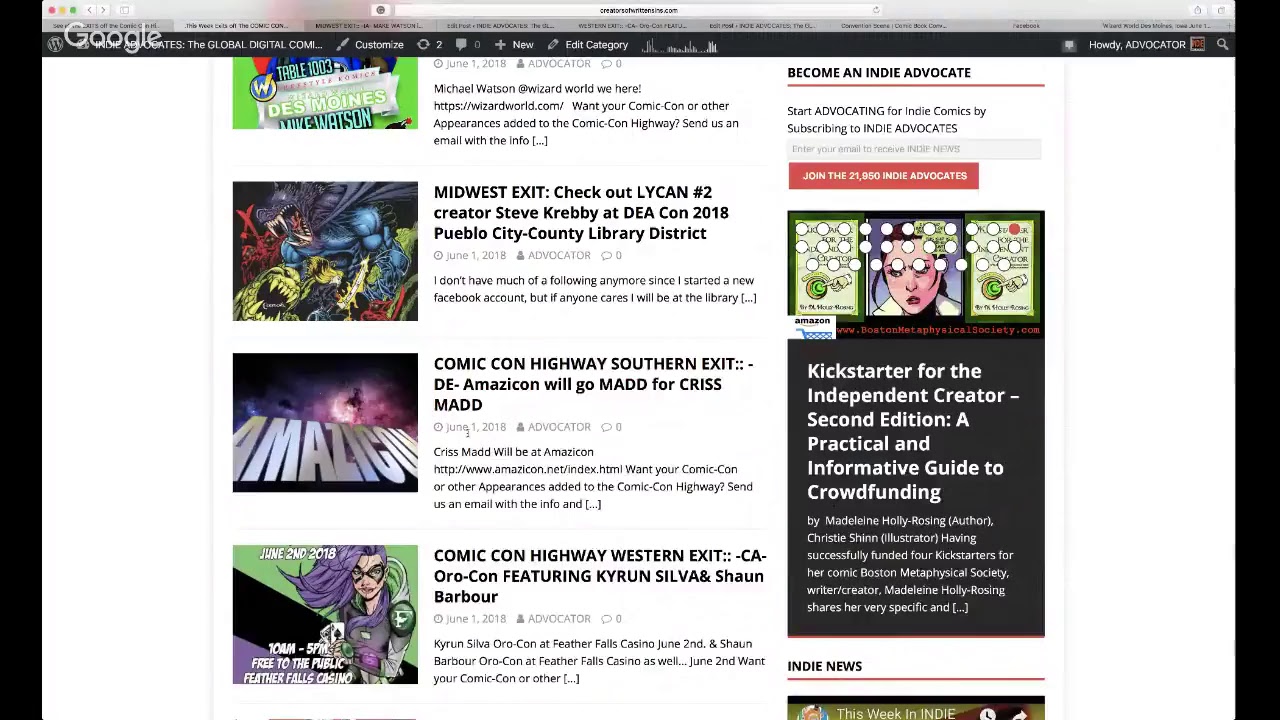Click the comment icon on Amazicon post

click(604, 428)
